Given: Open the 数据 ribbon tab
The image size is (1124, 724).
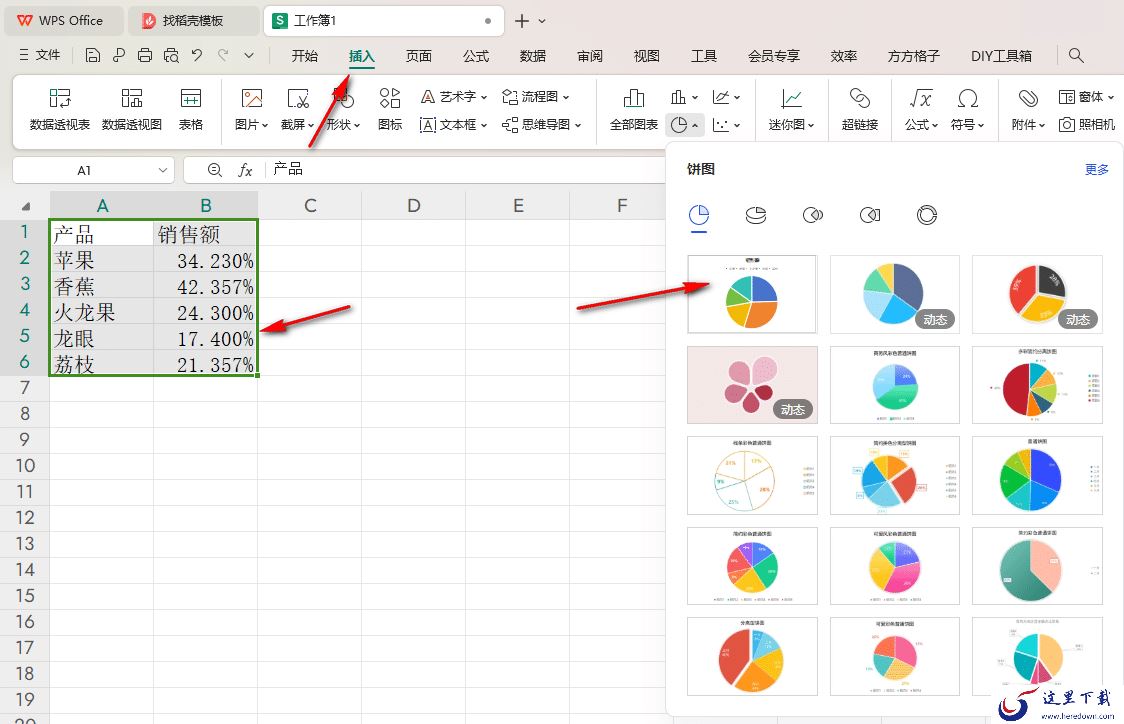Looking at the screenshot, I should click(533, 56).
